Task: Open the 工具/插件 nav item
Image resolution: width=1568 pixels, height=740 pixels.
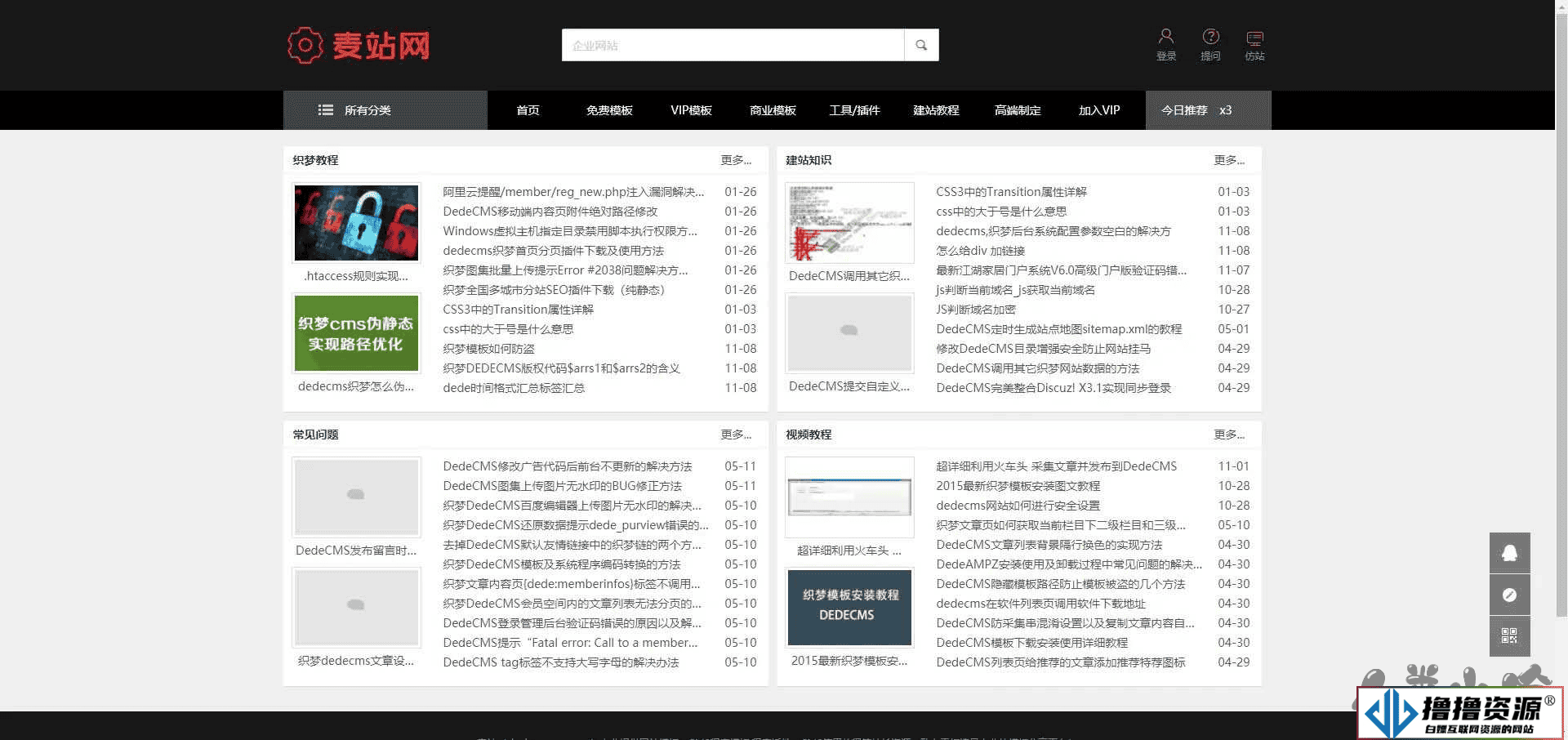Action: click(x=854, y=110)
